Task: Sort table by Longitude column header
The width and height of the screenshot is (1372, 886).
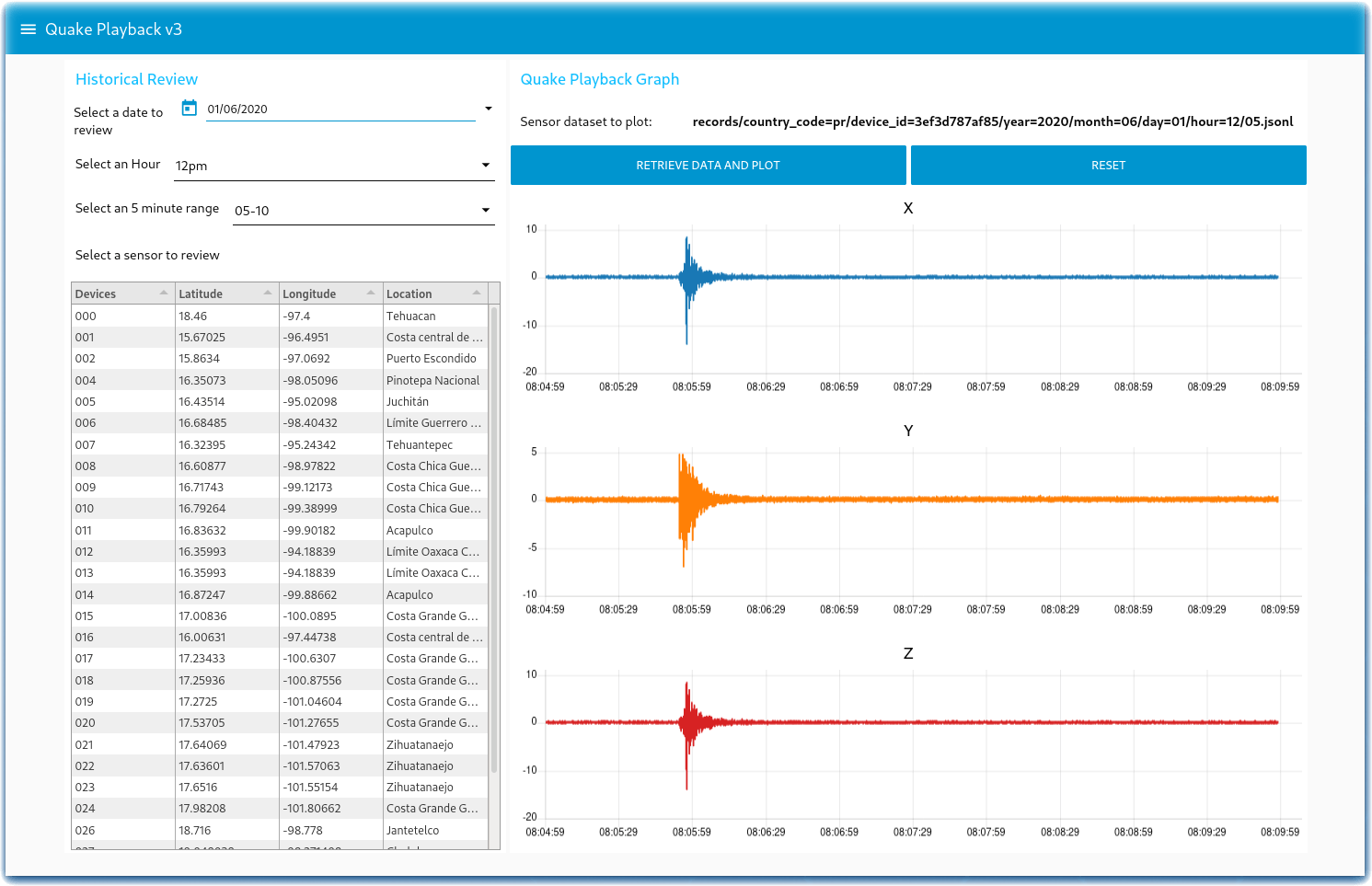Action: [x=330, y=293]
